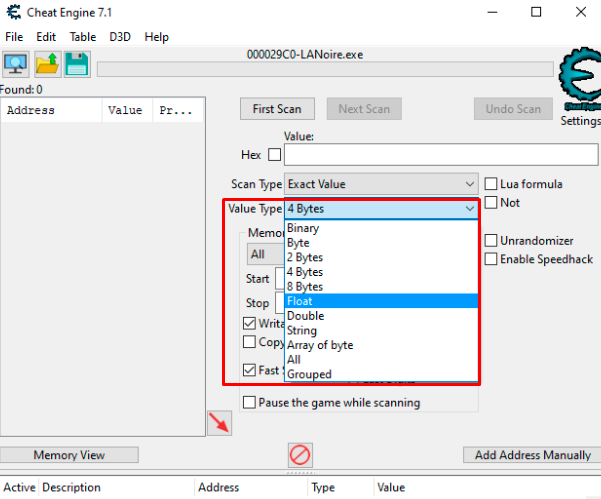The image size is (601, 499).
Task: Click the save table floppy disk icon
Action: (x=77, y=65)
